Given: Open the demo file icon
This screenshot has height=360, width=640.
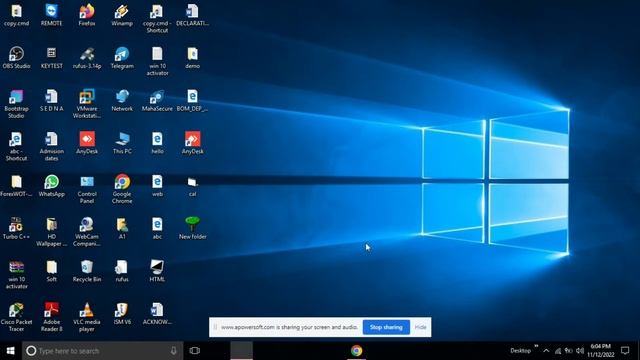Looking at the screenshot, I should pos(193,58).
